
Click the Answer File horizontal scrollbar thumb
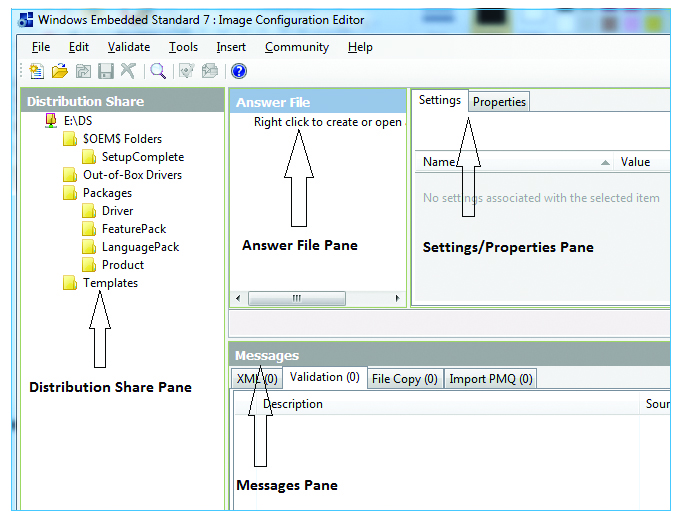point(297,298)
